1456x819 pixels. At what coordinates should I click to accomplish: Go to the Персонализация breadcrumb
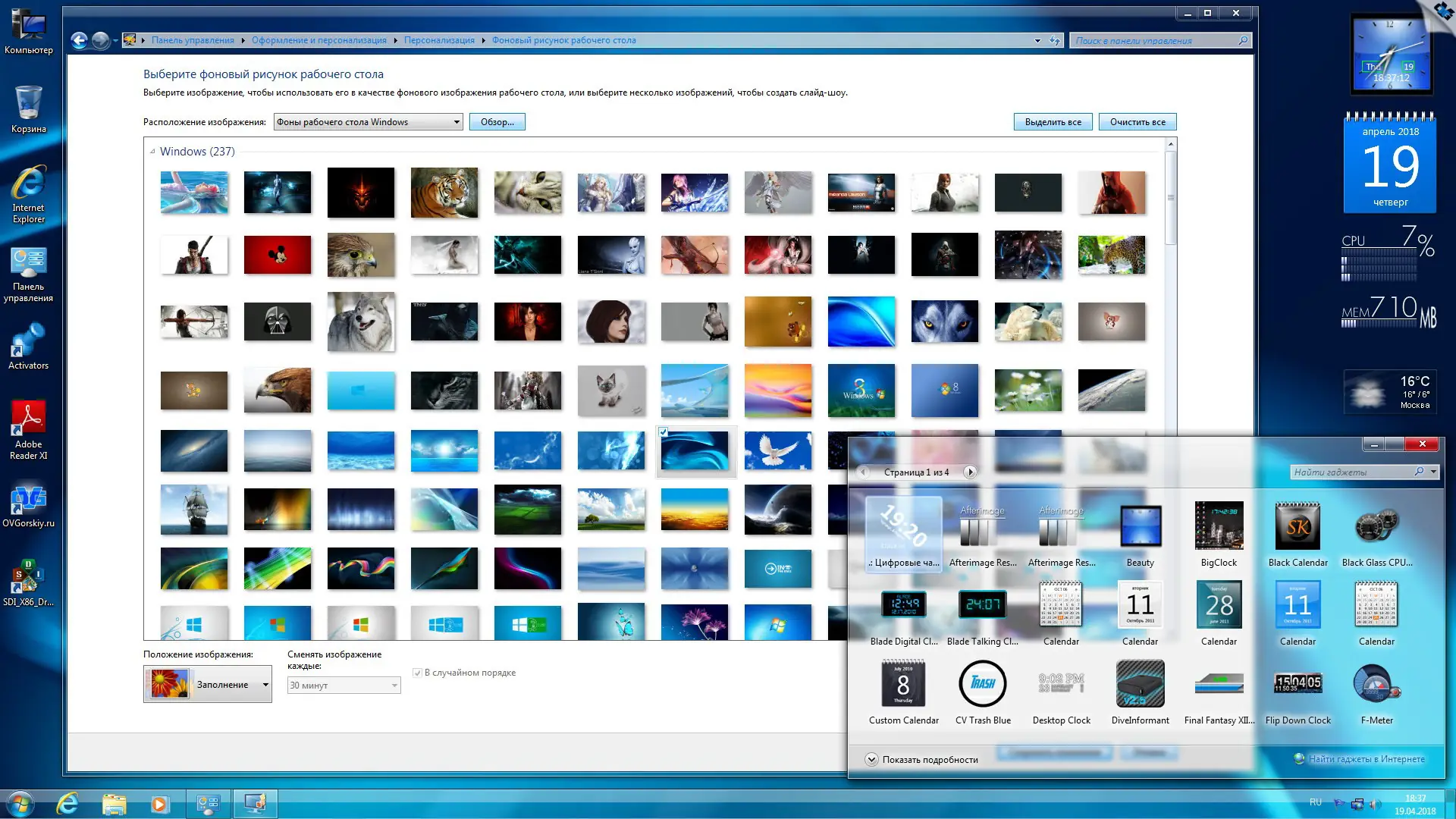(439, 40)
